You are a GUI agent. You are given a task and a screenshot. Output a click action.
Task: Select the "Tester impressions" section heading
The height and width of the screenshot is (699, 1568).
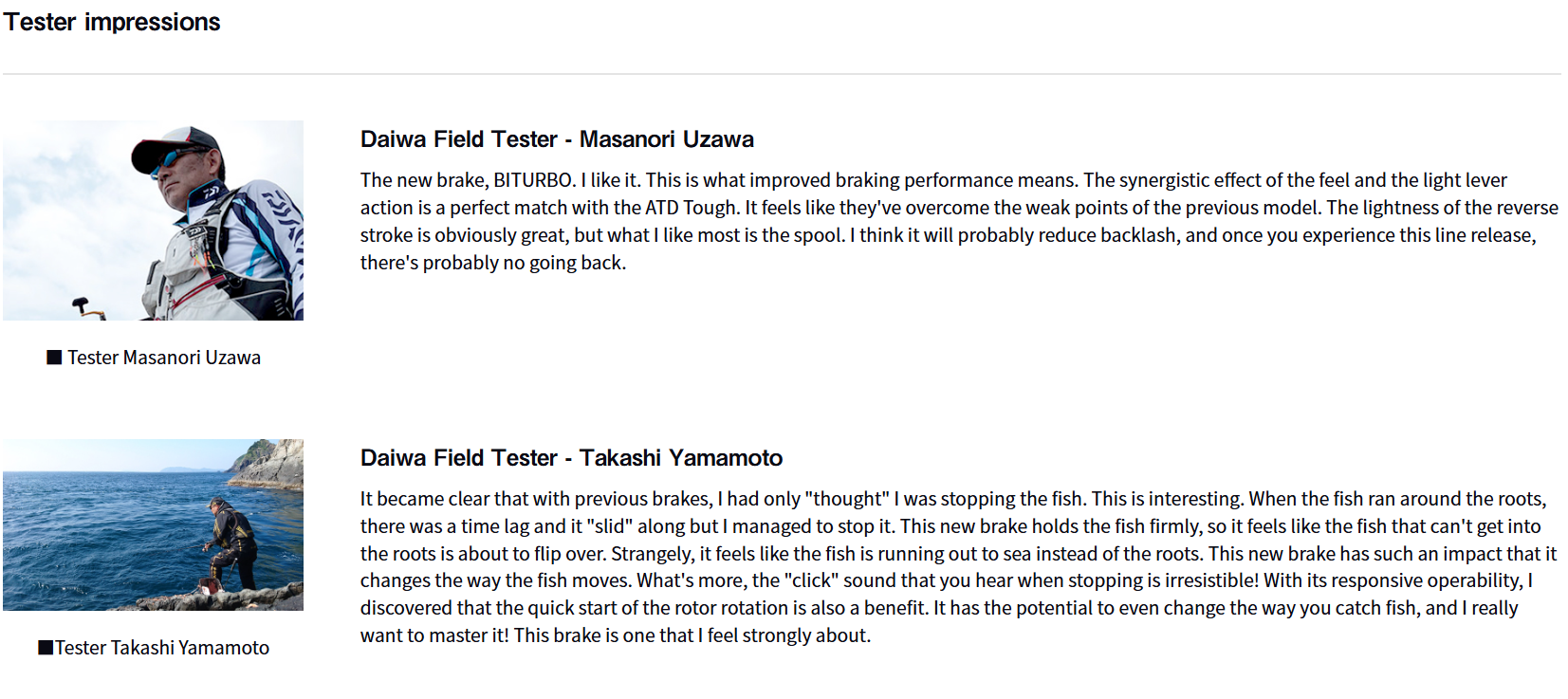point(112,22)
